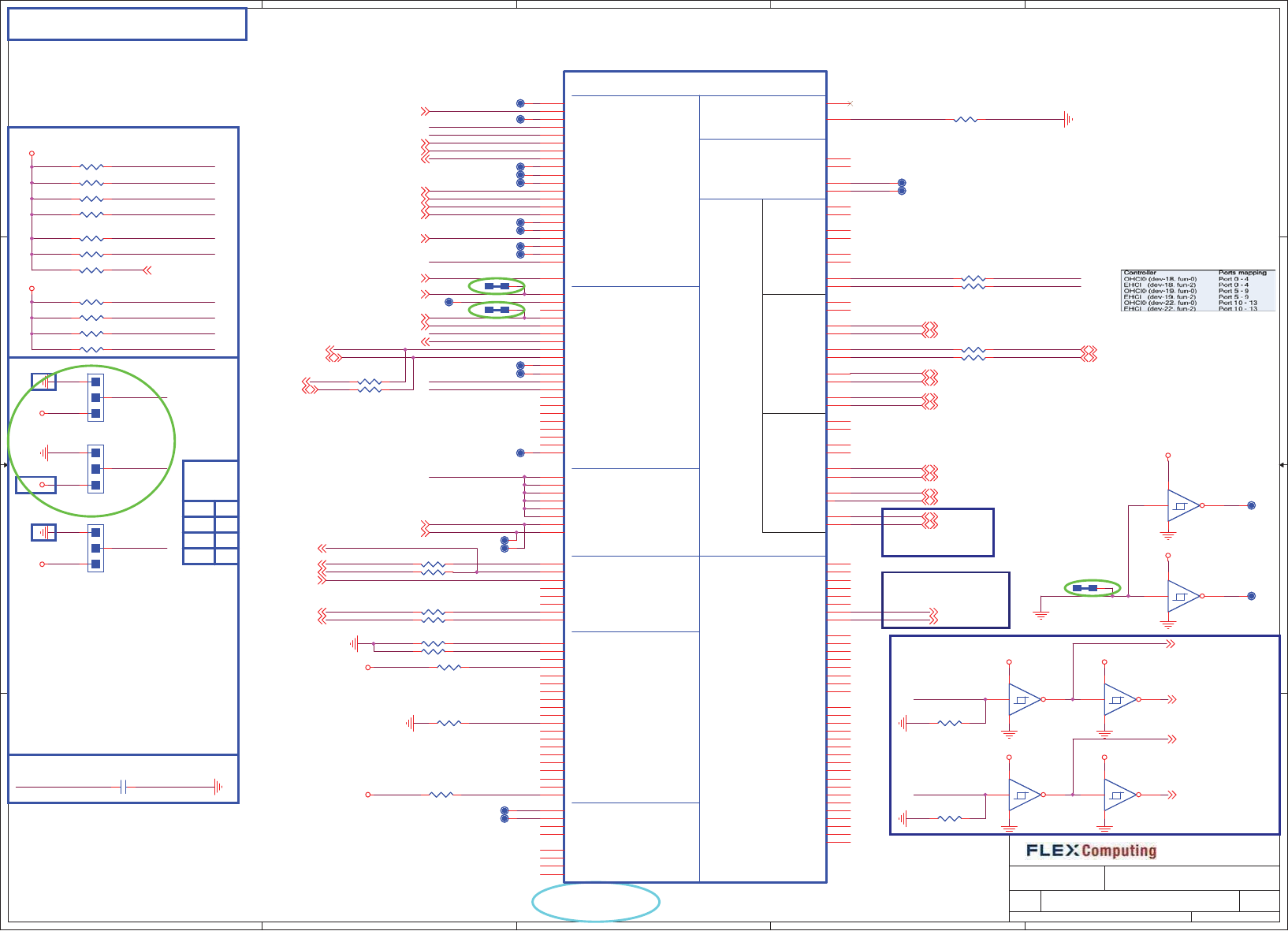Click "EHCI (dev-19, fun-2)" table entry
Viewport: 1288px width, 931px height.
coord(1160,297)
